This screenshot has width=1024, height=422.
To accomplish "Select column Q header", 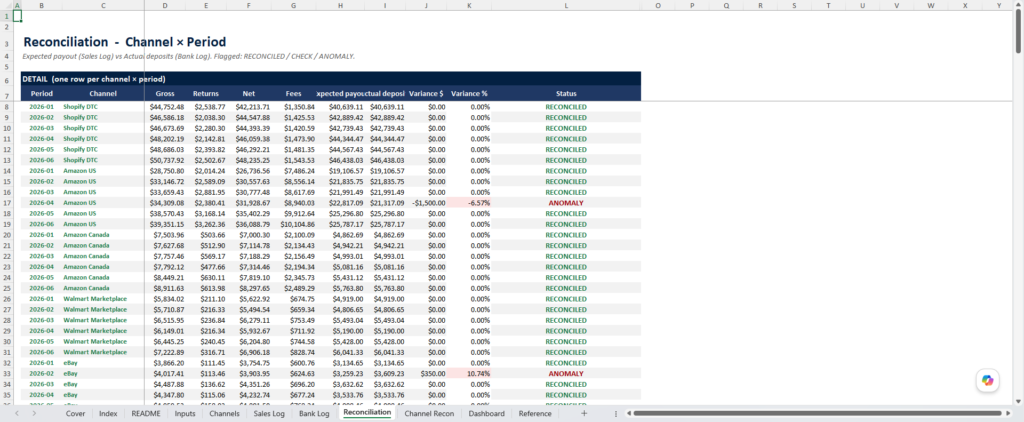I will [x=726, y=5].
